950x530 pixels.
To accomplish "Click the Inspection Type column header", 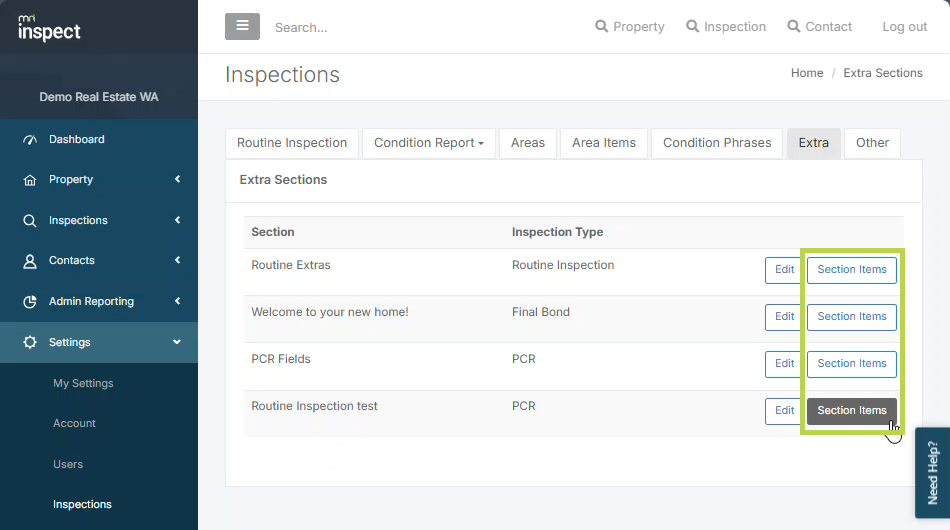I will [557, 232].
